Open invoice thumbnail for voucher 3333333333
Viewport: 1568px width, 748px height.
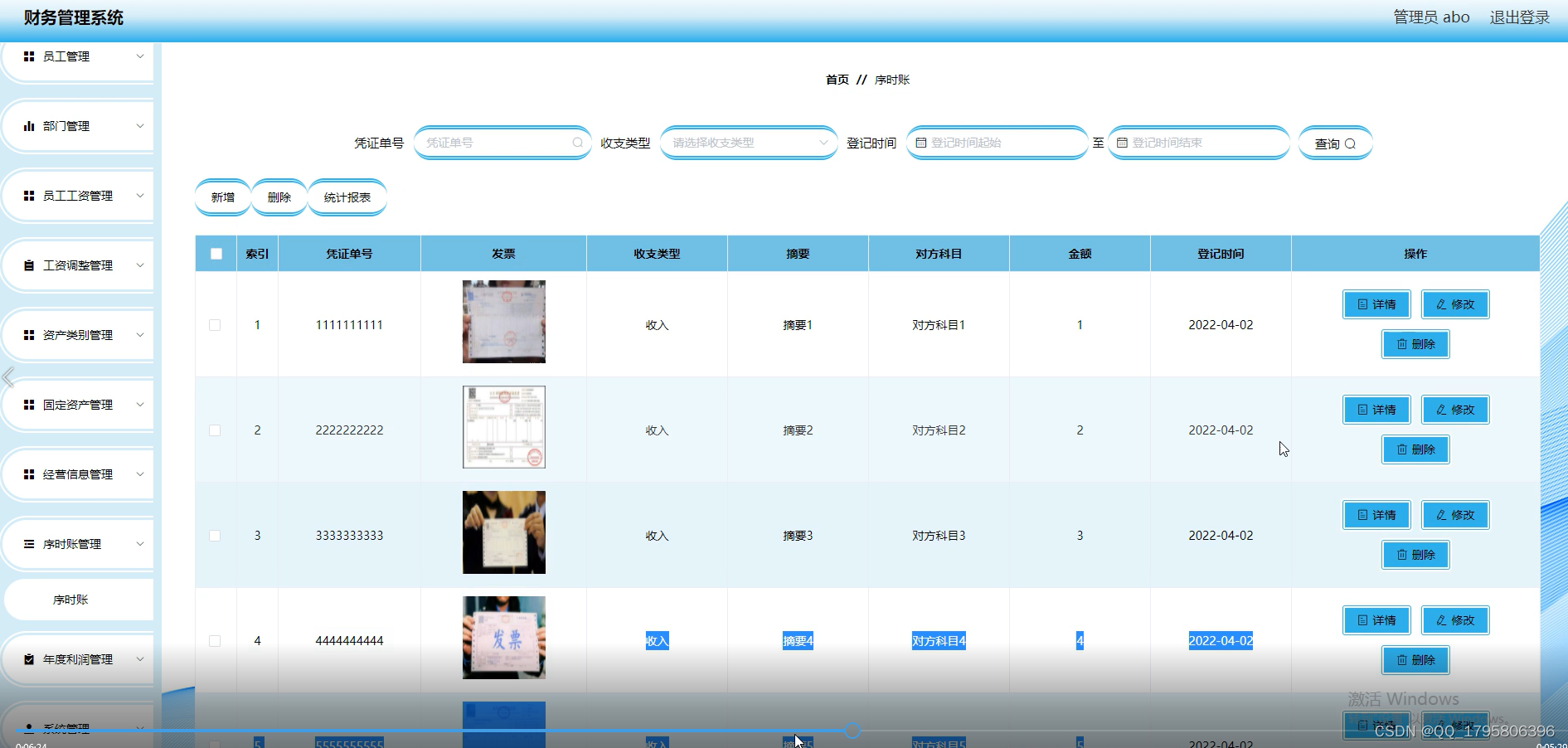[504, 532]
